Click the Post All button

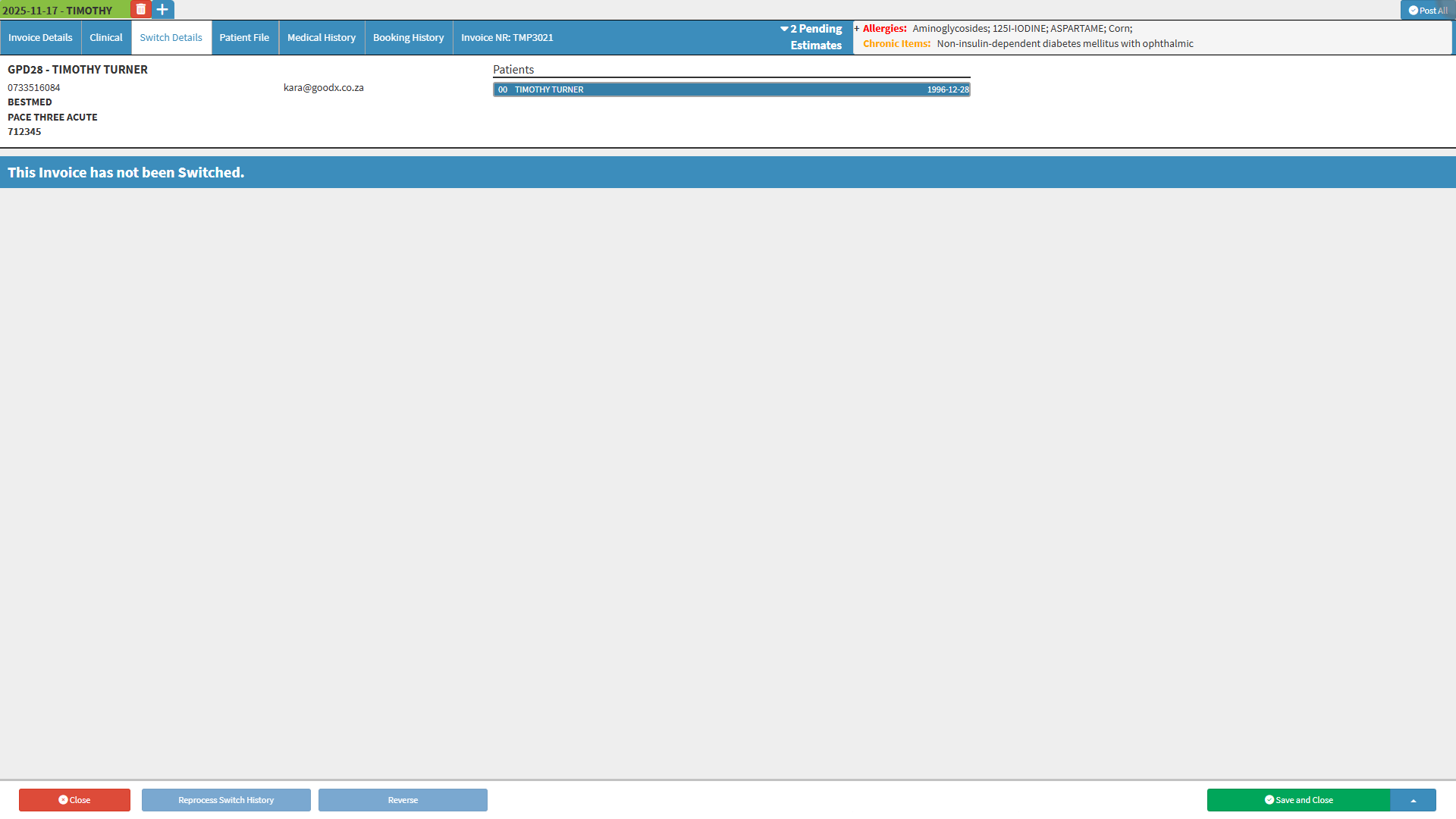pos(1428,11)
